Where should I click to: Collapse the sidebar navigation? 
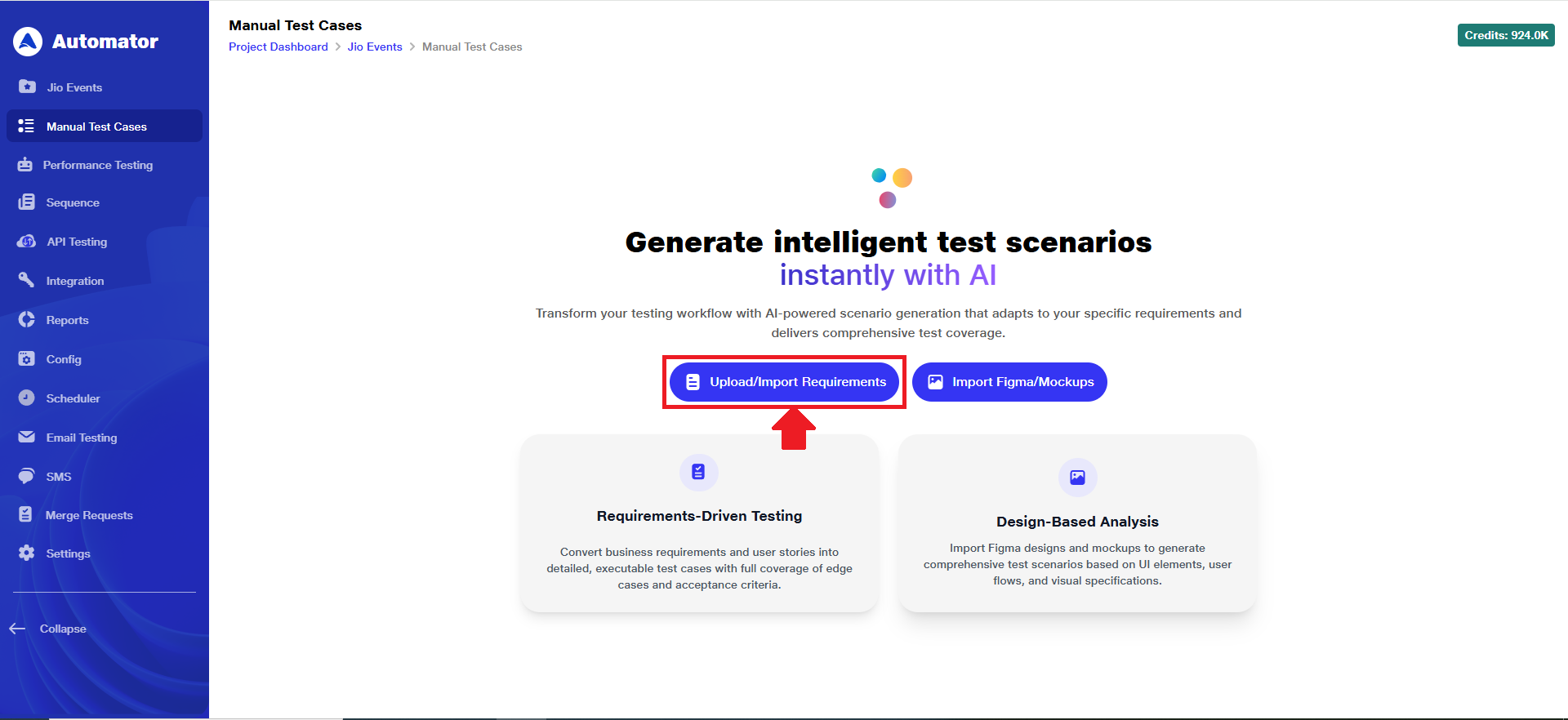(49, 629)
